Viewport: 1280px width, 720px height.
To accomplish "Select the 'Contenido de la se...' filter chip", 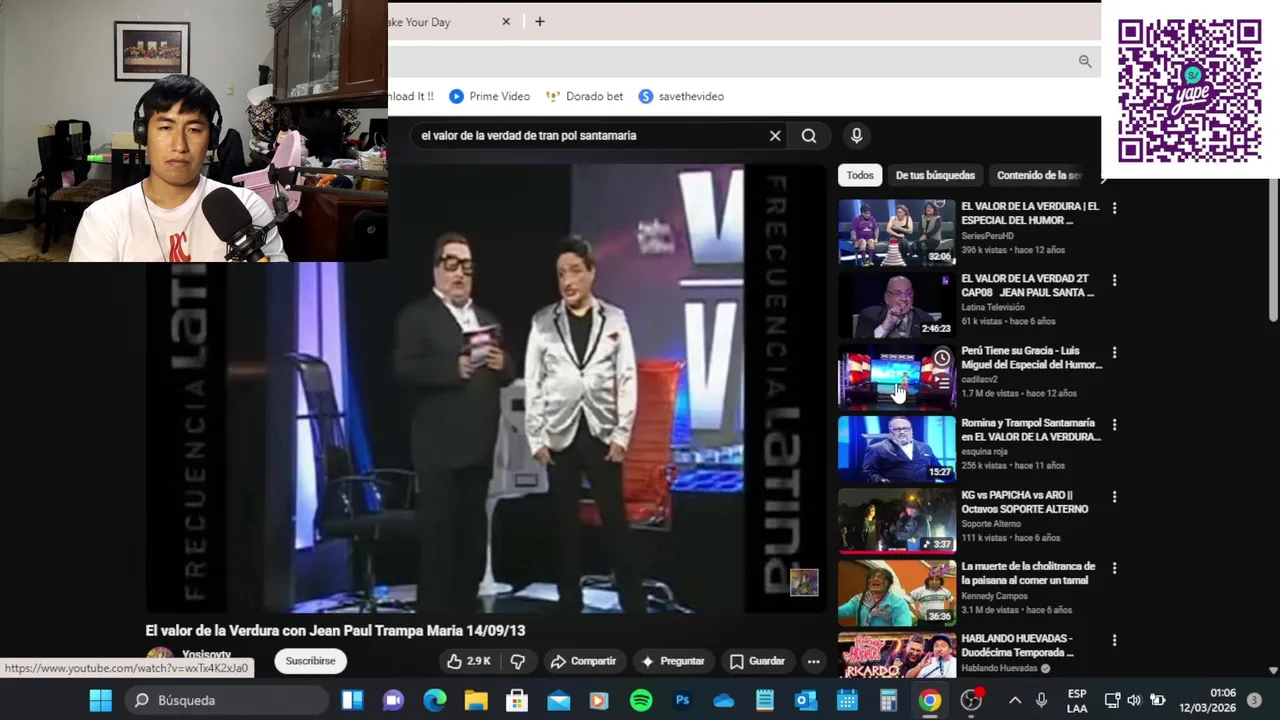I will pos(1039,175).
